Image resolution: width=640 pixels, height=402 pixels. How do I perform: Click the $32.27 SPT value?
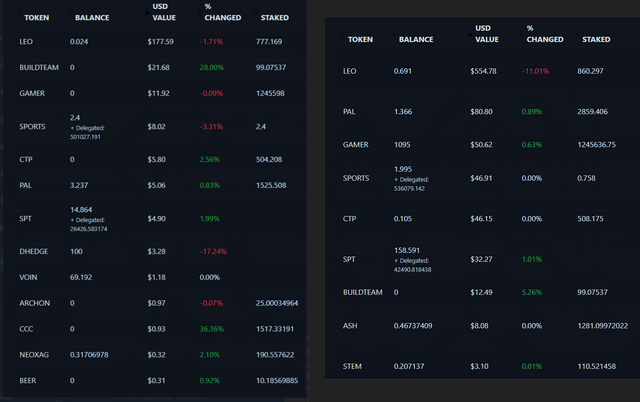[x=481, y=260]
